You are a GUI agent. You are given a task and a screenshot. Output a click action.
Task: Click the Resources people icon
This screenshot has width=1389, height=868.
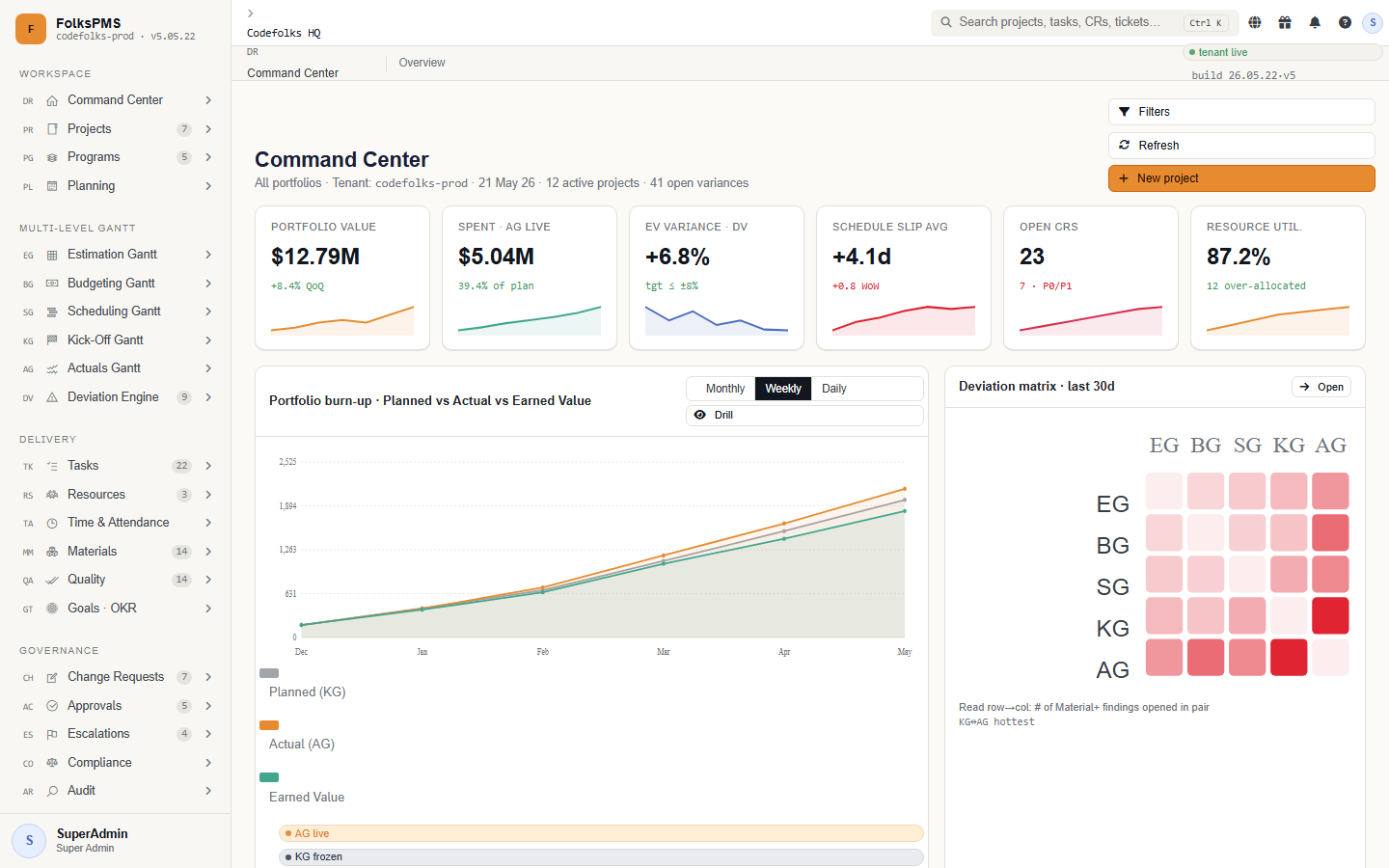tap(52, 495)
